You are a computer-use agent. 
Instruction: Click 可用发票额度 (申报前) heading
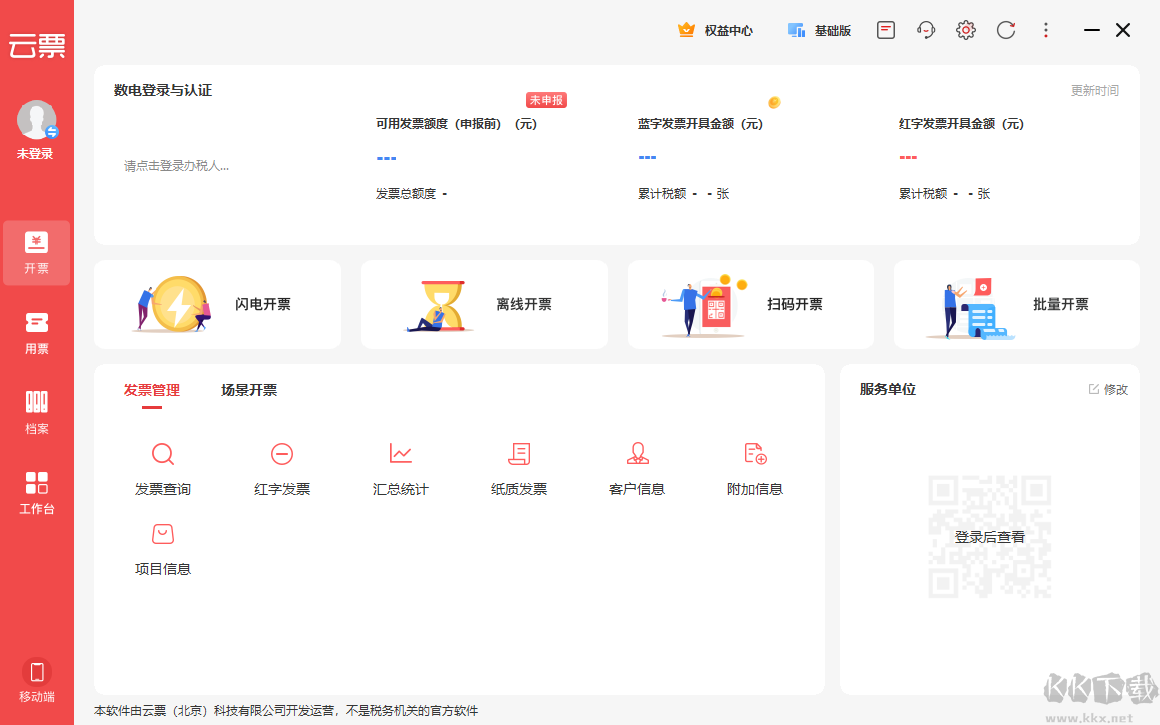click(x=456, y=124)
